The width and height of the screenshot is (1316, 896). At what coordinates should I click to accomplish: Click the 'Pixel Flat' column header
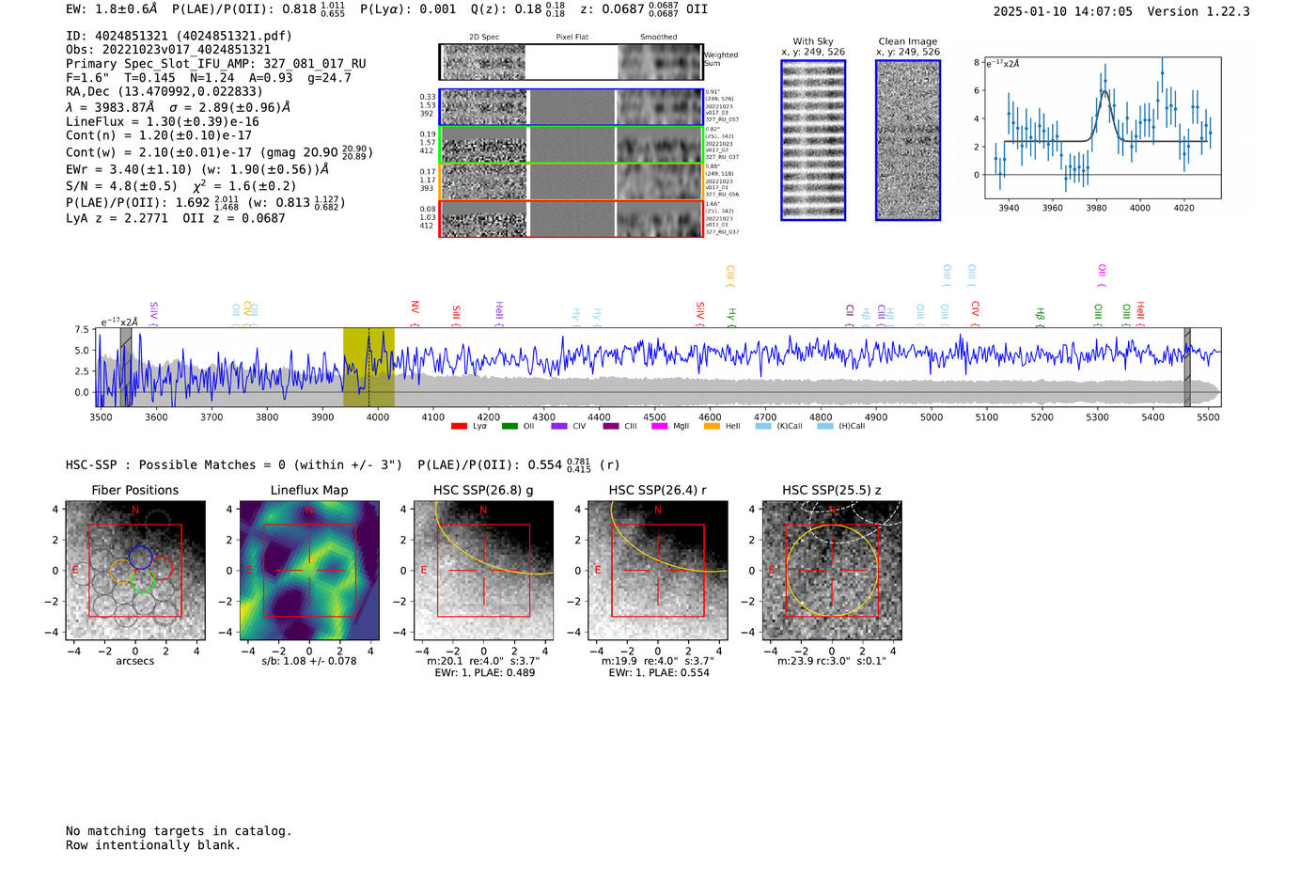pyautogui.click(x=572, y=38)
